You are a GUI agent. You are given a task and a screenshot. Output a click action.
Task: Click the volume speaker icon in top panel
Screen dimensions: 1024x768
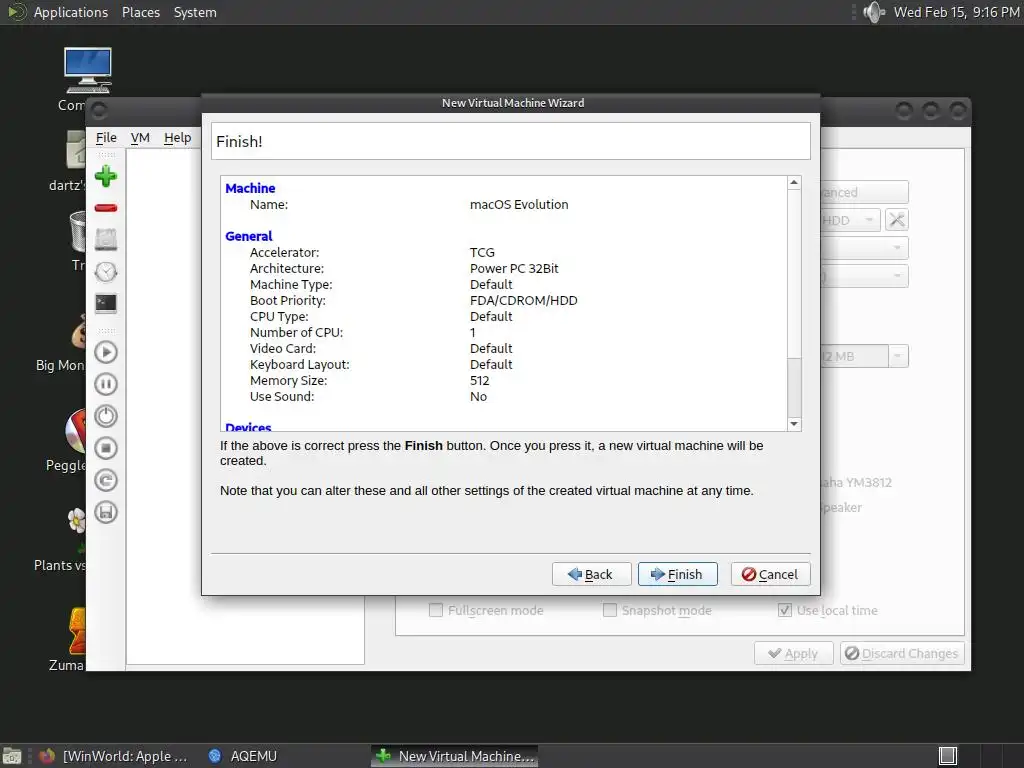[x=873, y=12]
